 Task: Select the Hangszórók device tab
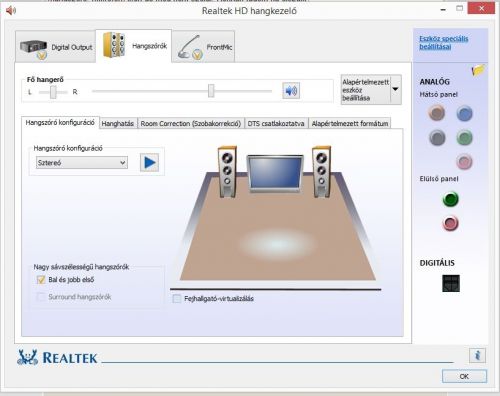pos(134,46)
